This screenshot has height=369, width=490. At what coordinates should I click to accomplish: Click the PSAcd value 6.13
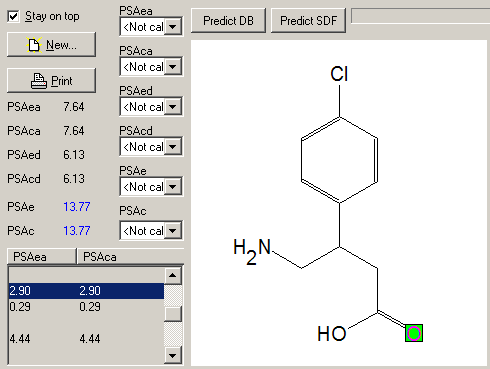point(74,179)
